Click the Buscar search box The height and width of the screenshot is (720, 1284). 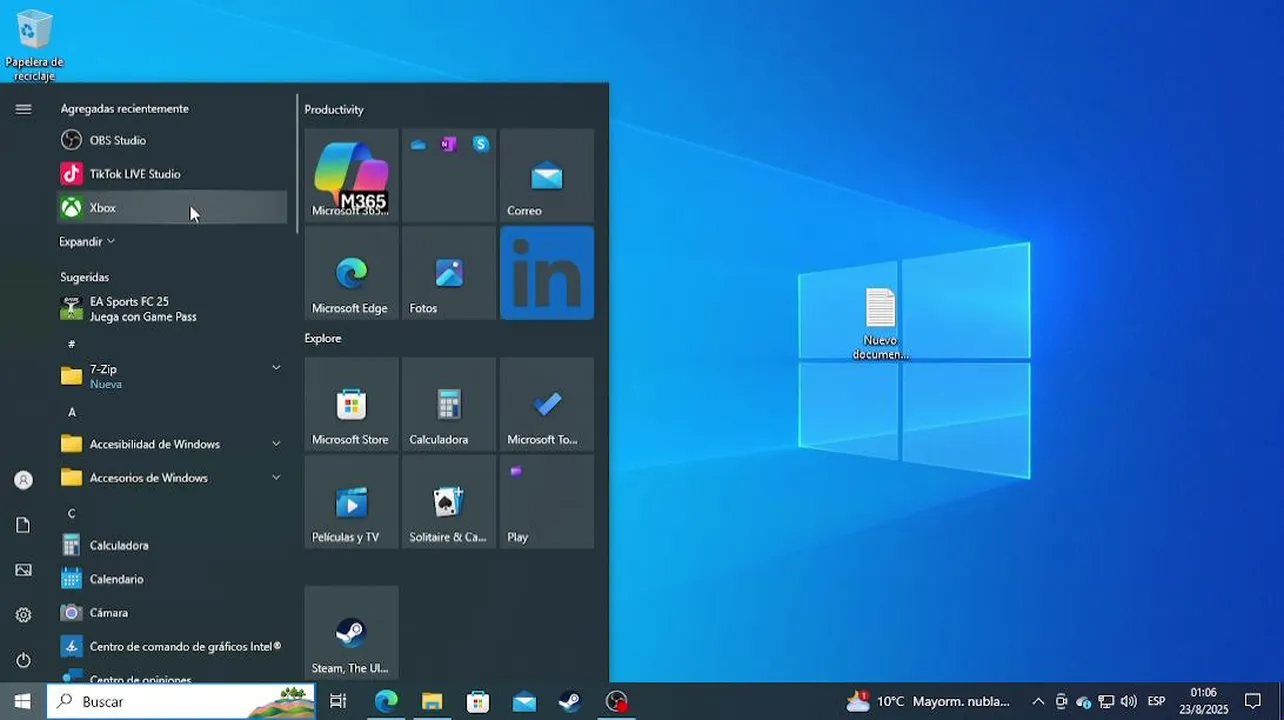pyautogui.click(x=181, y=702)
